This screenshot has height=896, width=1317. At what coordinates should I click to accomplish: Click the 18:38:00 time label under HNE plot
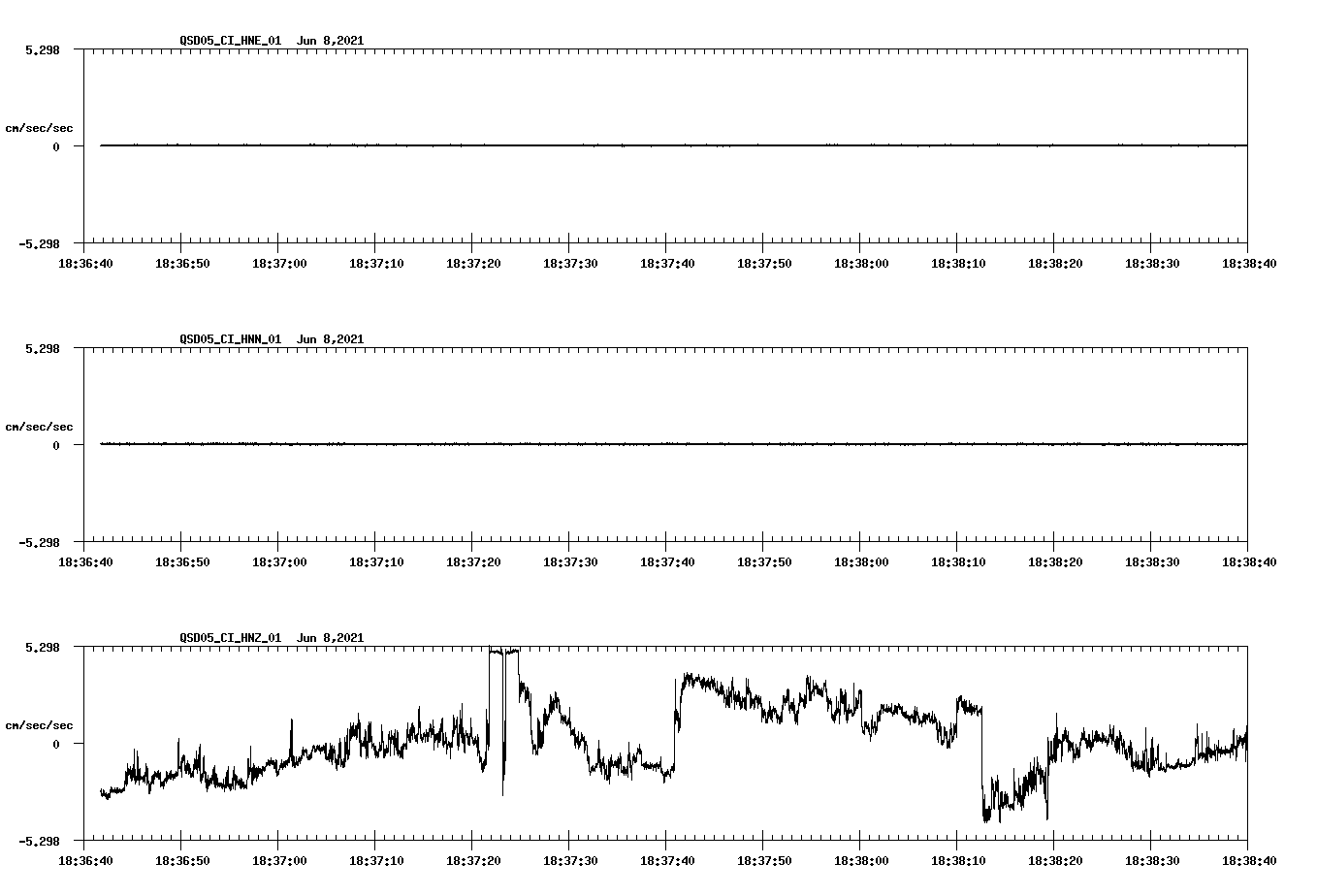tap(861, 263)
